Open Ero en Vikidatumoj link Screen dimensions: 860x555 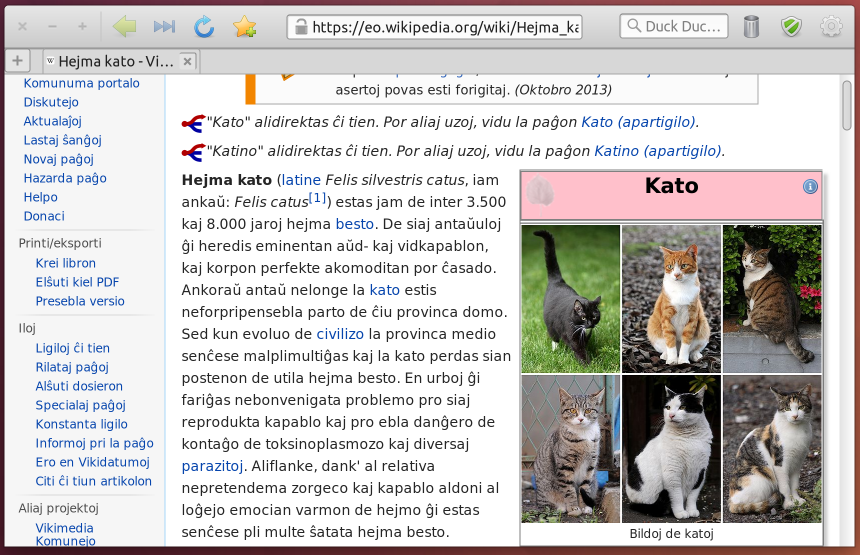tap(93, 462)
